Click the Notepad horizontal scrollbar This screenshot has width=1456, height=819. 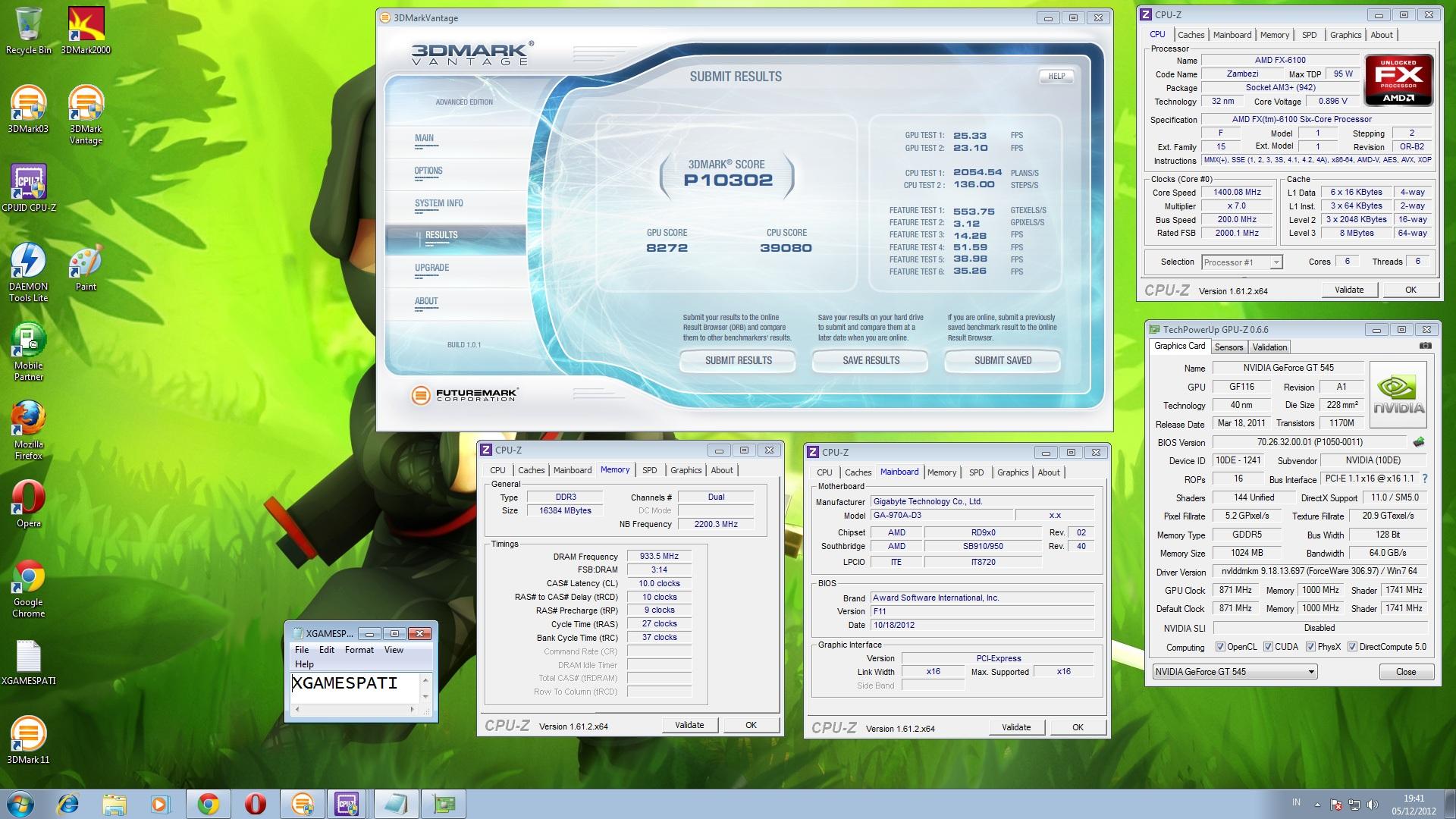point(354,710)
